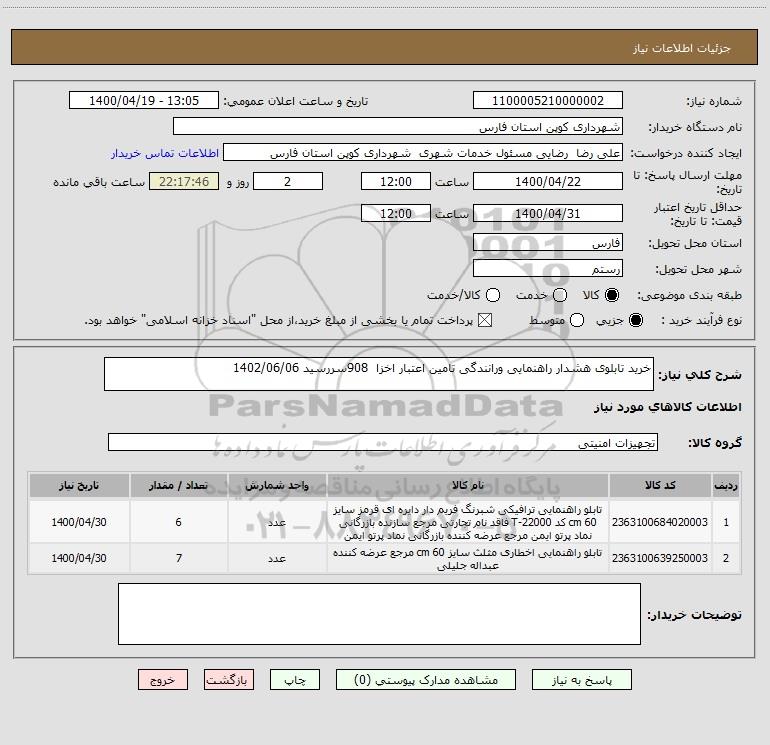Click the تعداد / مقدار column header
Image resolution: width=770 pixels, height=745 pixels.
[x=179, y=485]
